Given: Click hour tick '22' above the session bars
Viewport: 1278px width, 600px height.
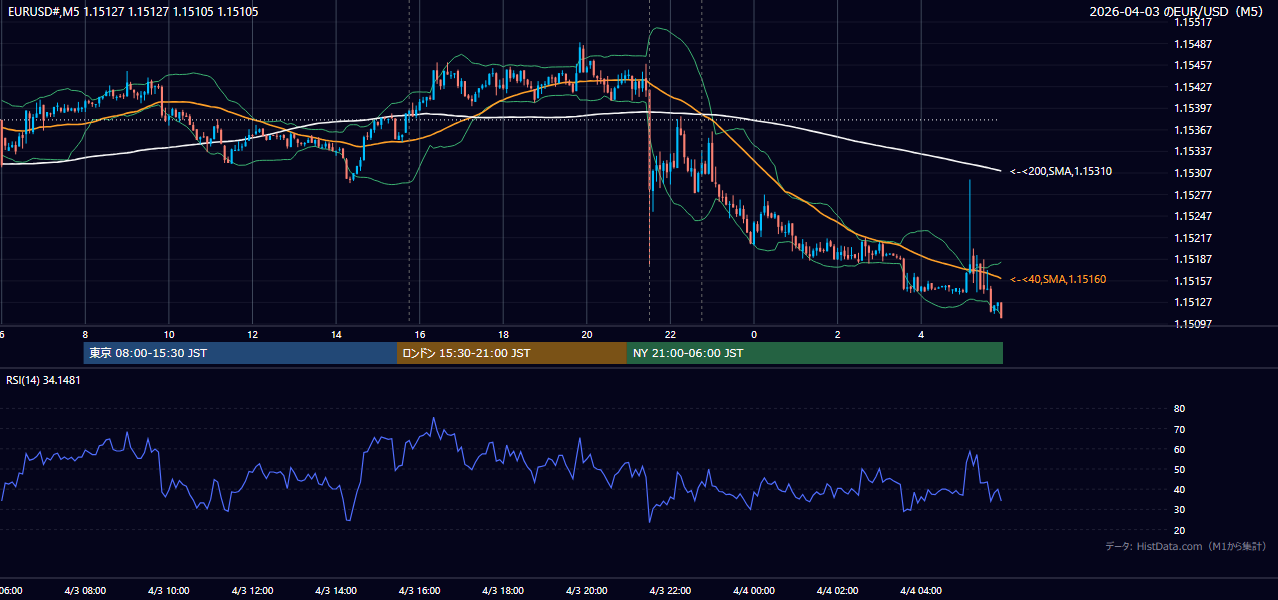Looking at the screenshot, I should [671, 334].
